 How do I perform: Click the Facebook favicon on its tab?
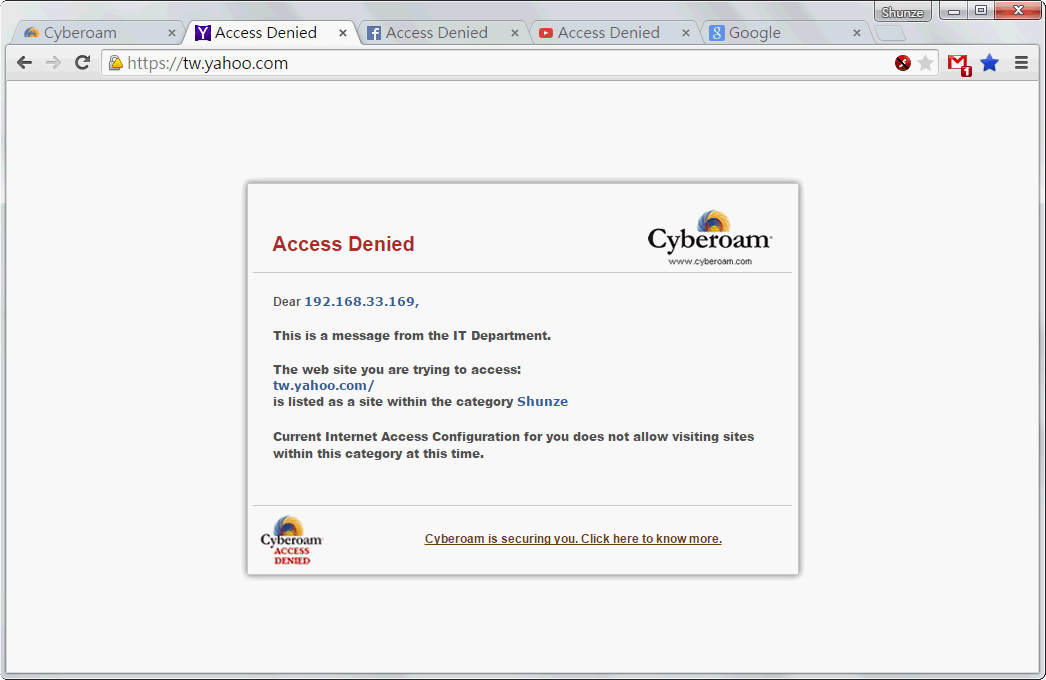point(374,33)
